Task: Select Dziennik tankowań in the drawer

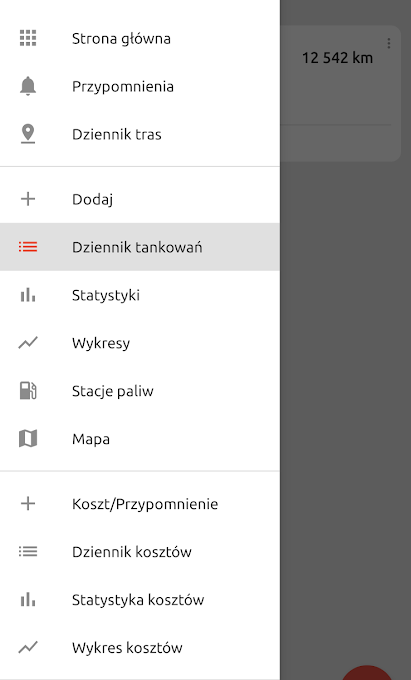Action: 140,247
